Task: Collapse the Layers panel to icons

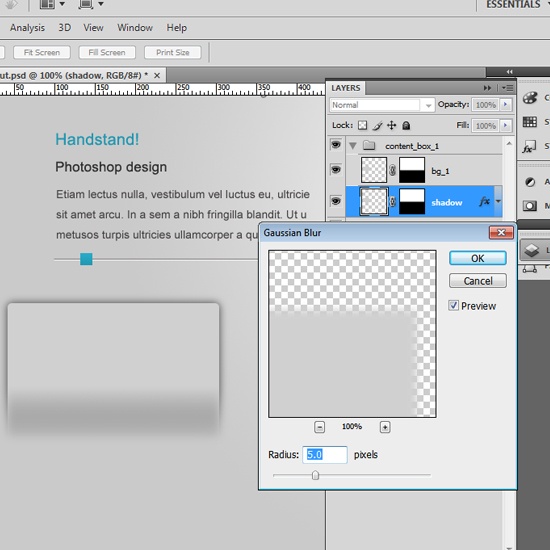Action: [487, 88]
